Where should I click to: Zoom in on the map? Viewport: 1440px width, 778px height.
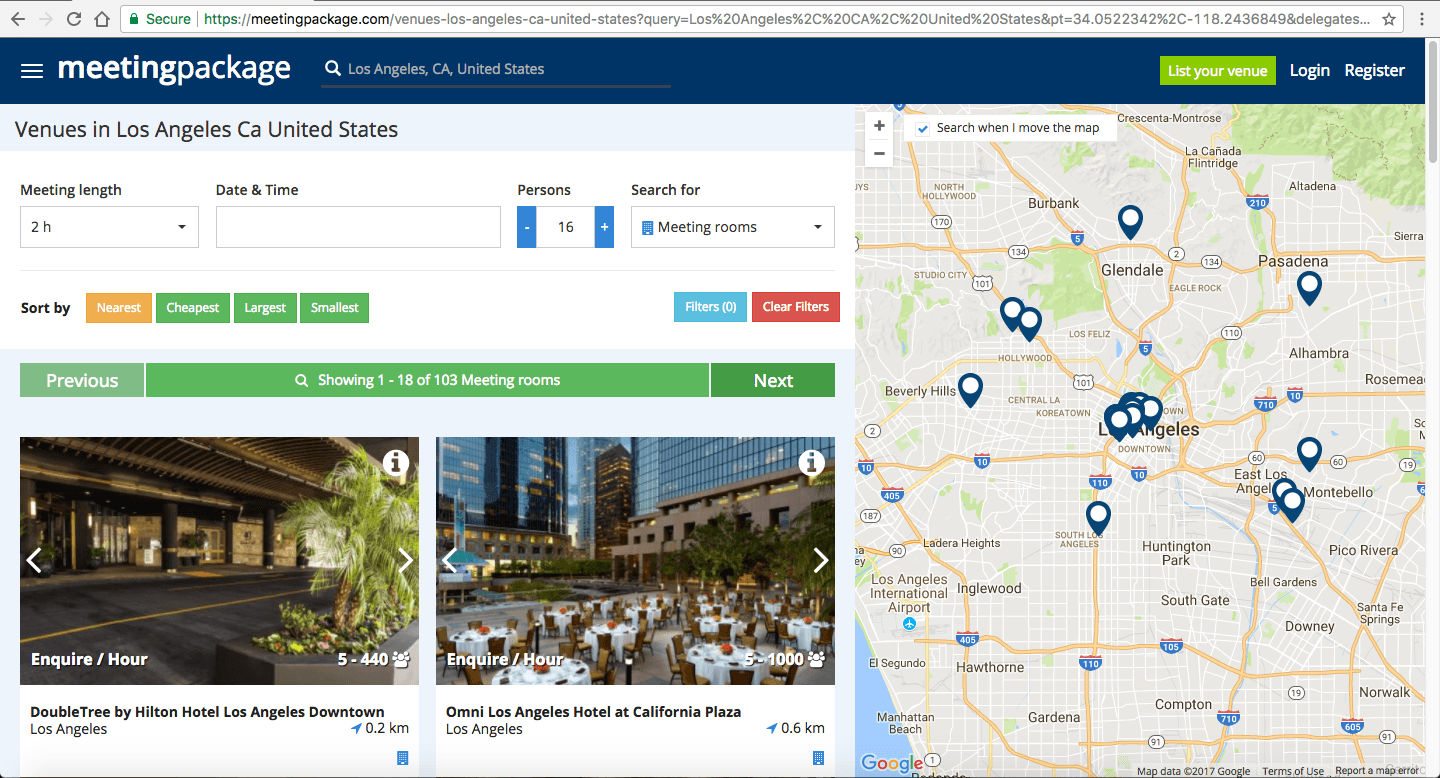[x=879, y=126]
